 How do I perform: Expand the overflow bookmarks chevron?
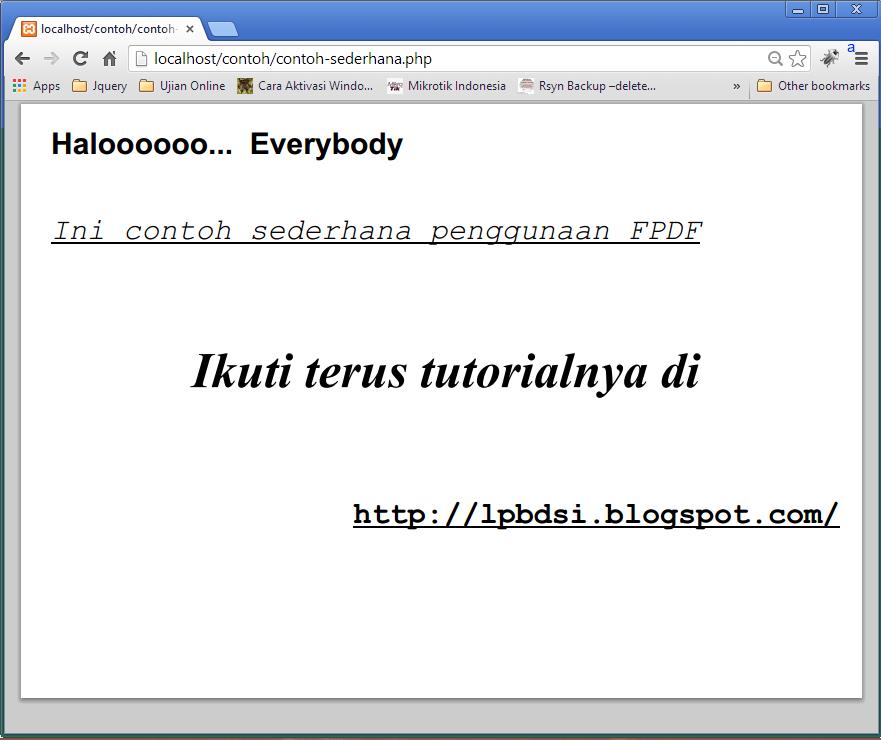pos(736,86)
